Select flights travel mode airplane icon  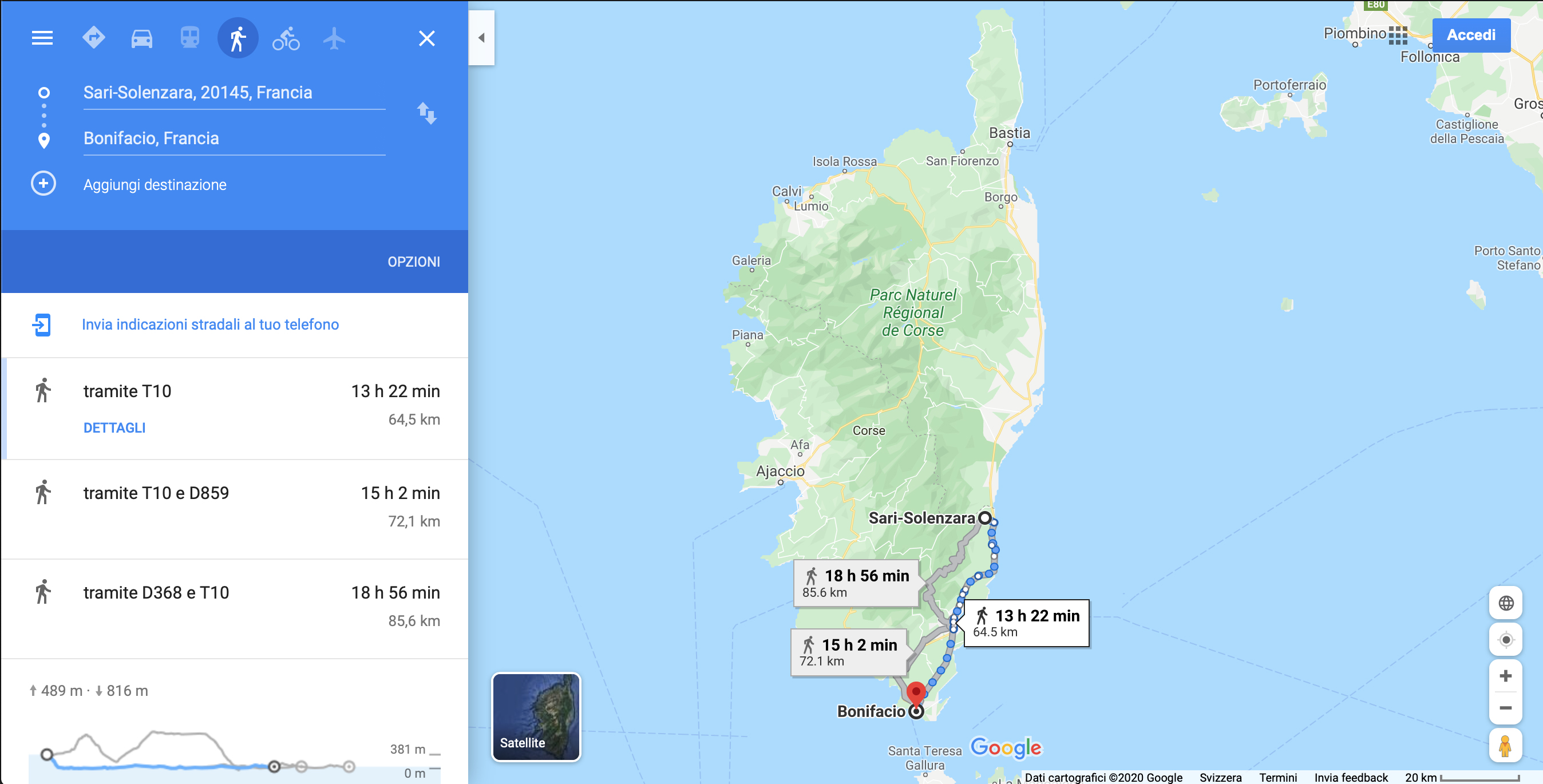pos(334,38)
